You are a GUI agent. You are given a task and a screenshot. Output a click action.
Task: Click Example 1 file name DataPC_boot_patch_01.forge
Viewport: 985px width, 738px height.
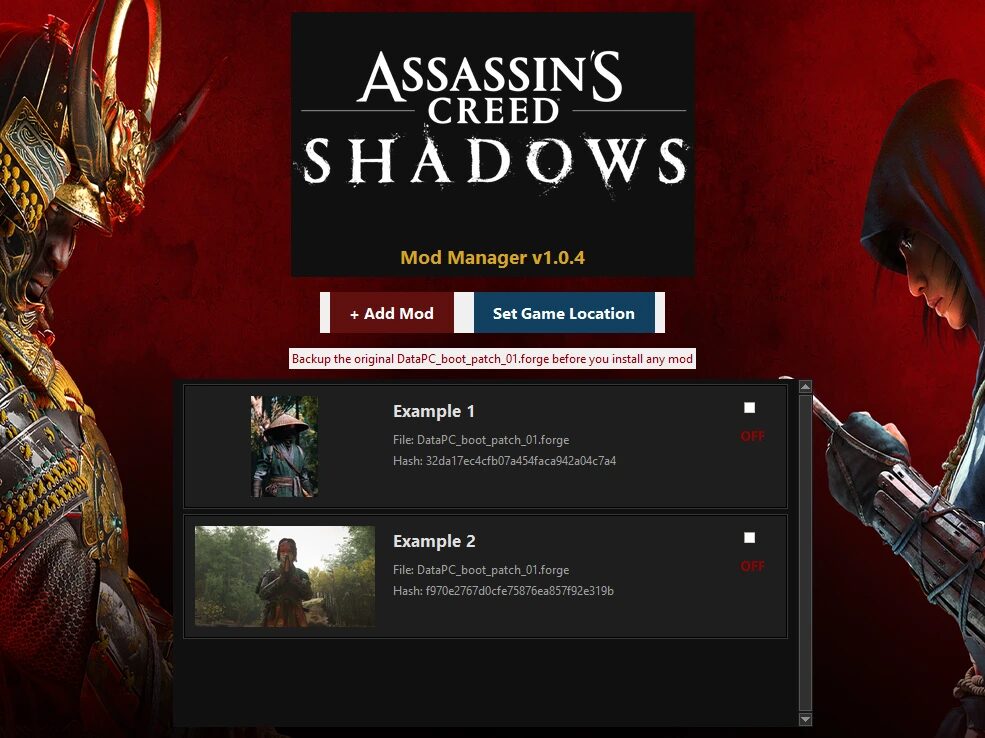pyautogui.click(x=493, y=440)
